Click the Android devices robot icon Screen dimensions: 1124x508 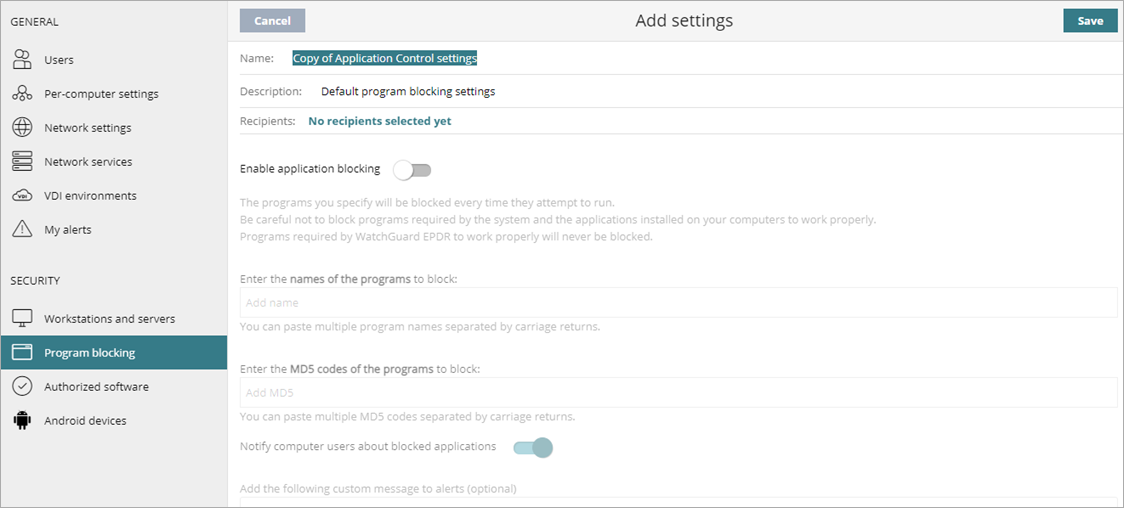(x=23, y=421)
